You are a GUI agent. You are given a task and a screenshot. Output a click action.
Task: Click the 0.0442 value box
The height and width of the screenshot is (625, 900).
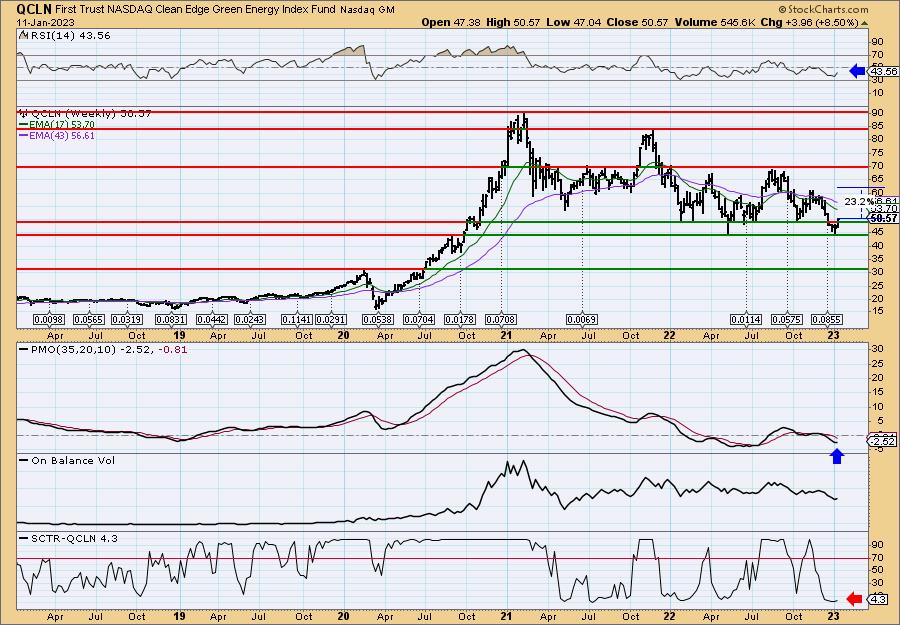pos(212,320)
